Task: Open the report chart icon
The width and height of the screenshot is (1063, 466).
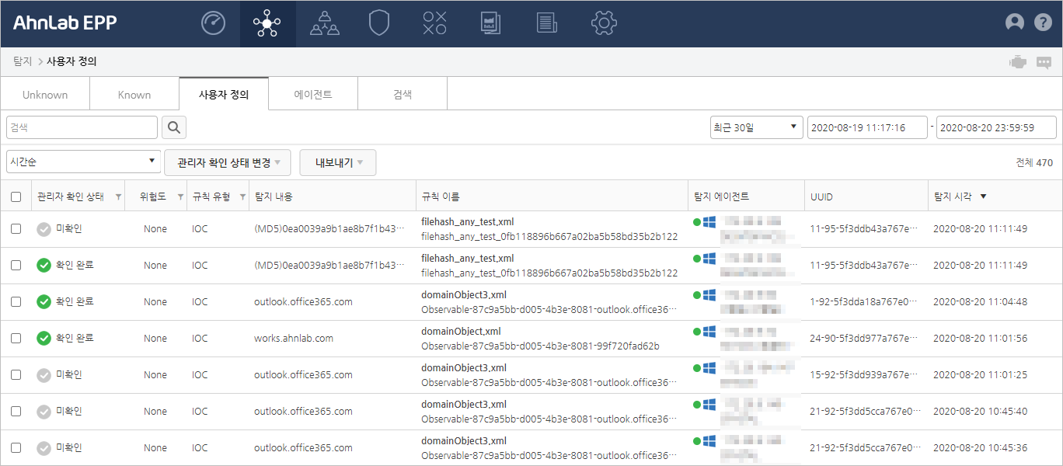Action: tap(491, 23)
